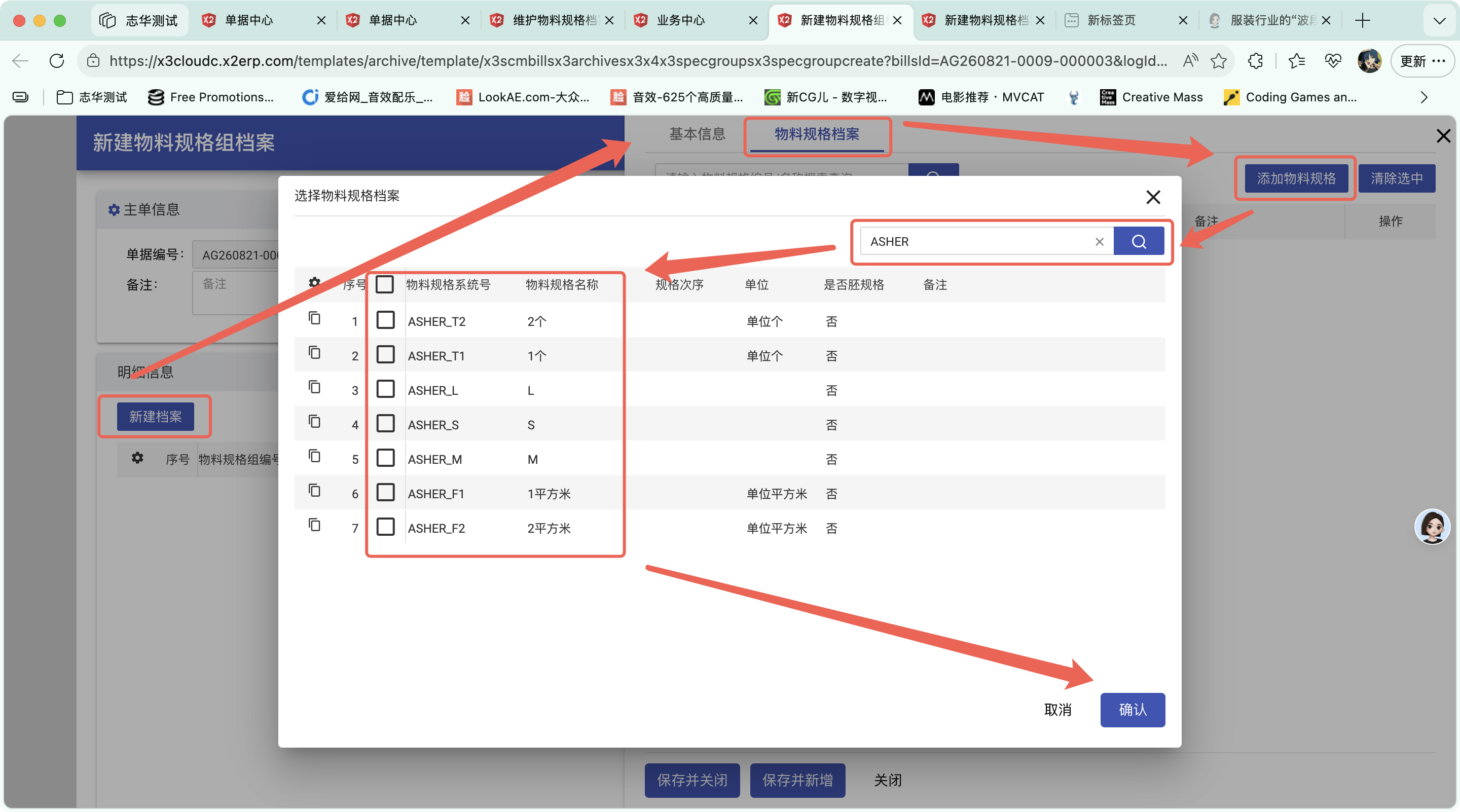Switch to 维护物料规格档 browser tab

point(552,20)
